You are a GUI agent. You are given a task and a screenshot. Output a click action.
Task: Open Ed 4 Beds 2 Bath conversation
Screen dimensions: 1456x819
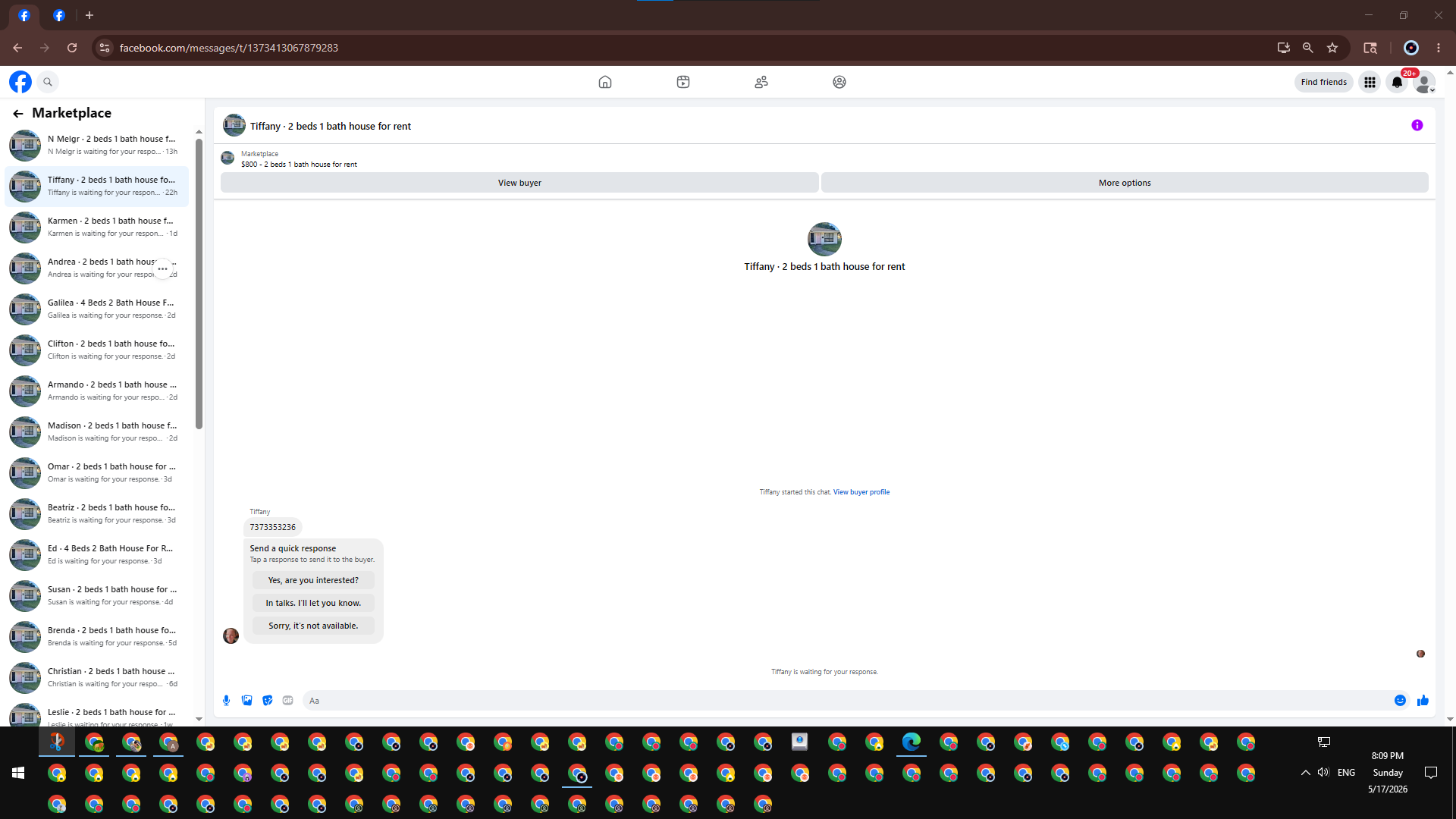[97, 555]
